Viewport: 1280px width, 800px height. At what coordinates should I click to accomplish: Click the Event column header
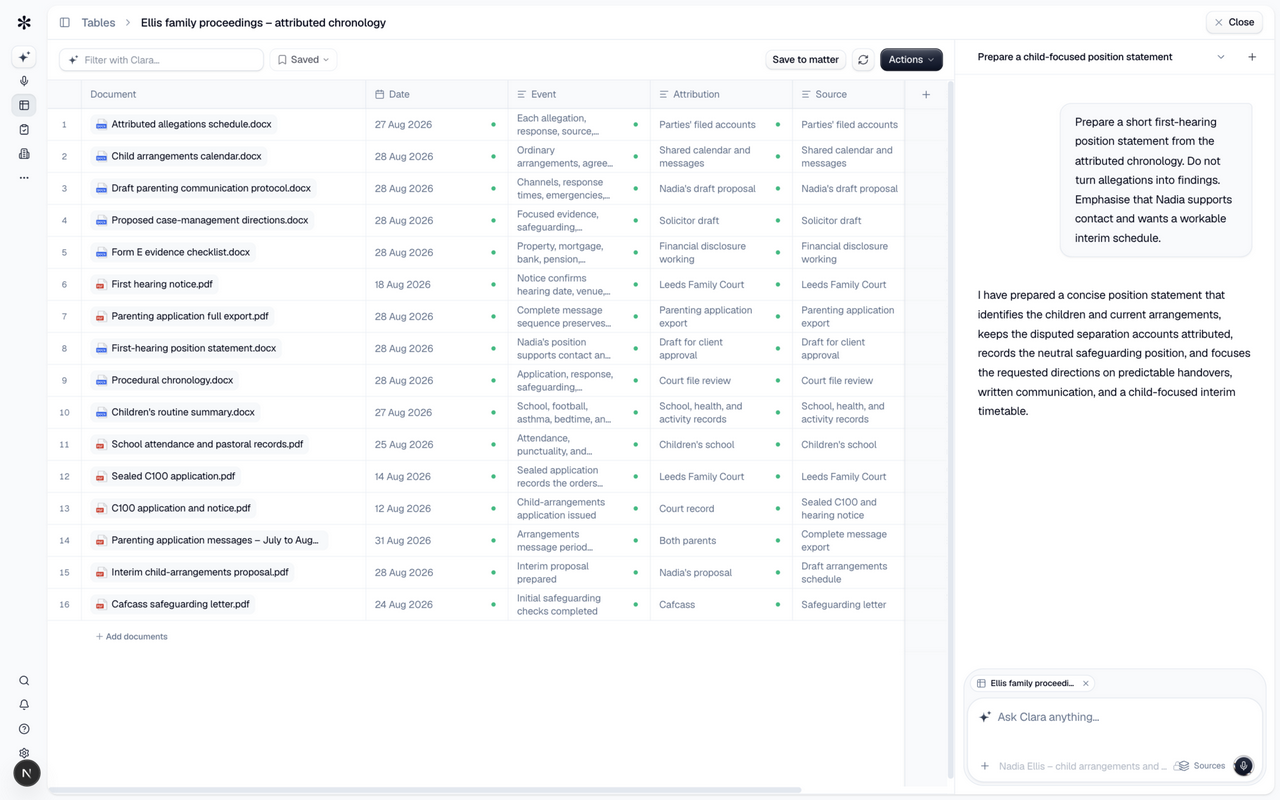(579, 94)
